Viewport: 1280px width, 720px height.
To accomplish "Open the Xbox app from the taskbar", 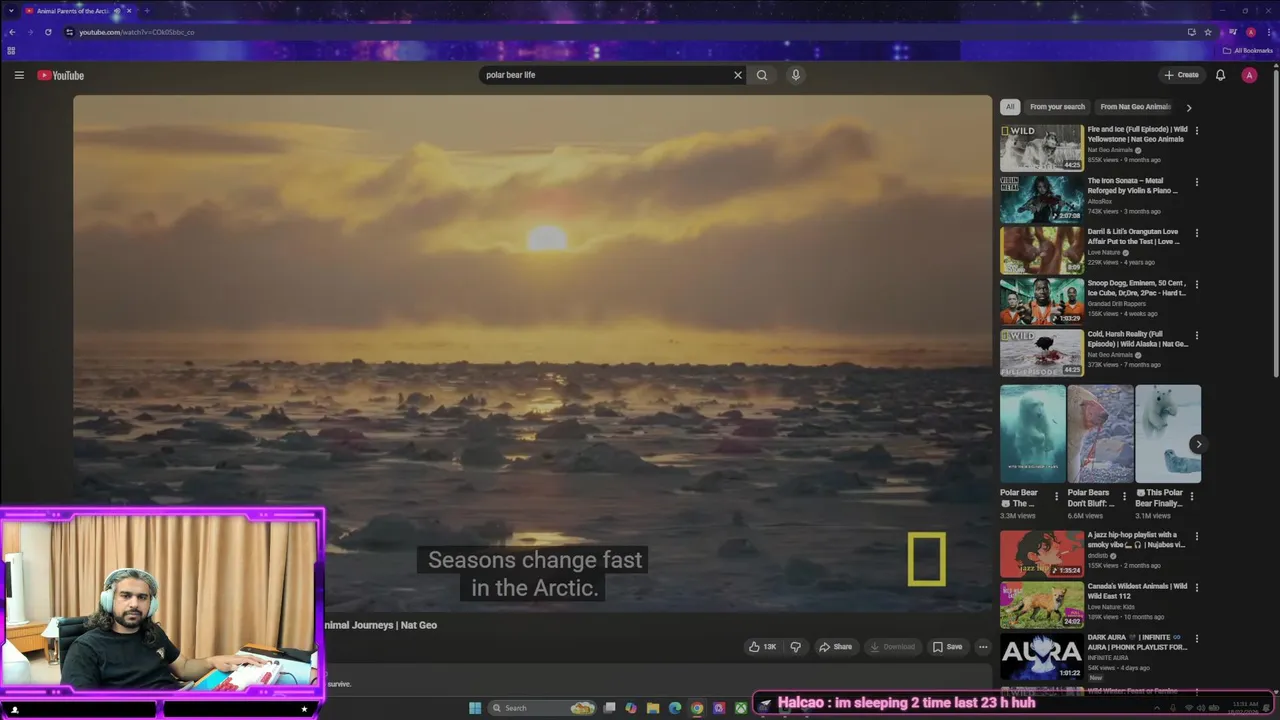I will click(741, 708).
